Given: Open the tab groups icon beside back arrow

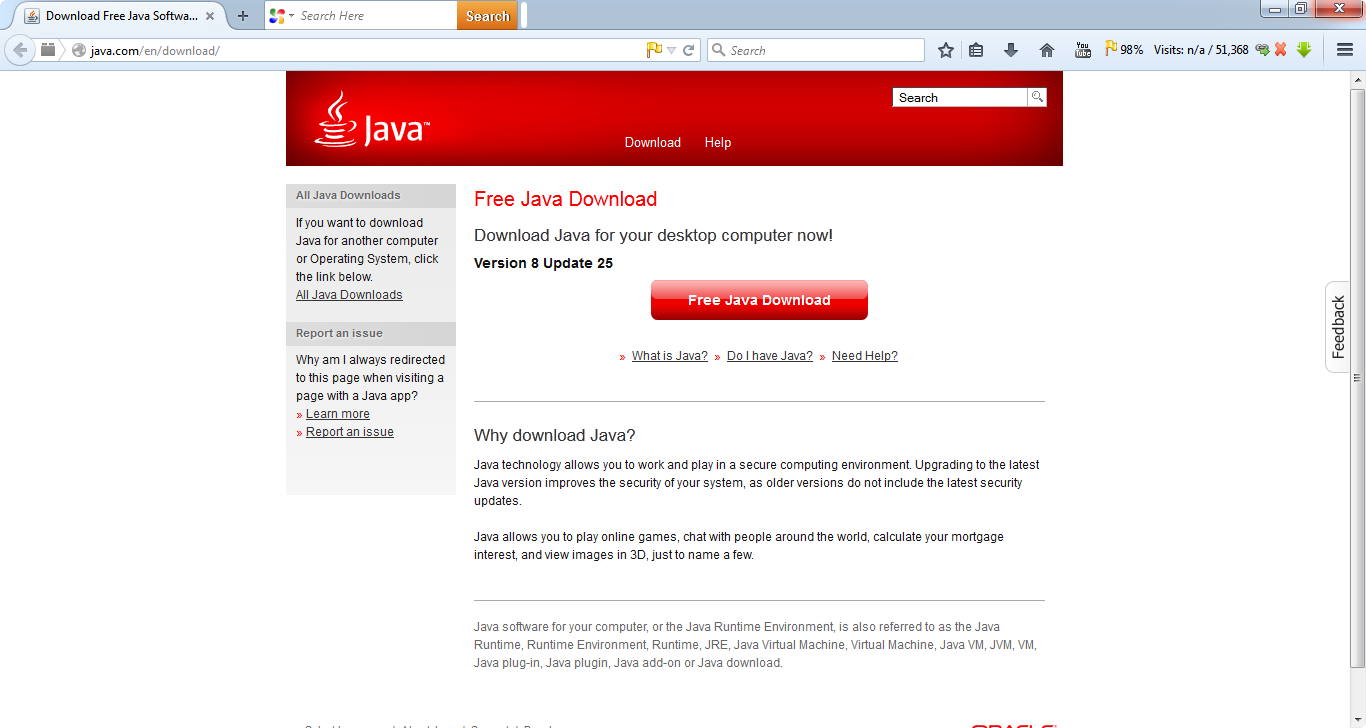Looking at the screenshot, I should pyautogui.click(x=48, y=50).
